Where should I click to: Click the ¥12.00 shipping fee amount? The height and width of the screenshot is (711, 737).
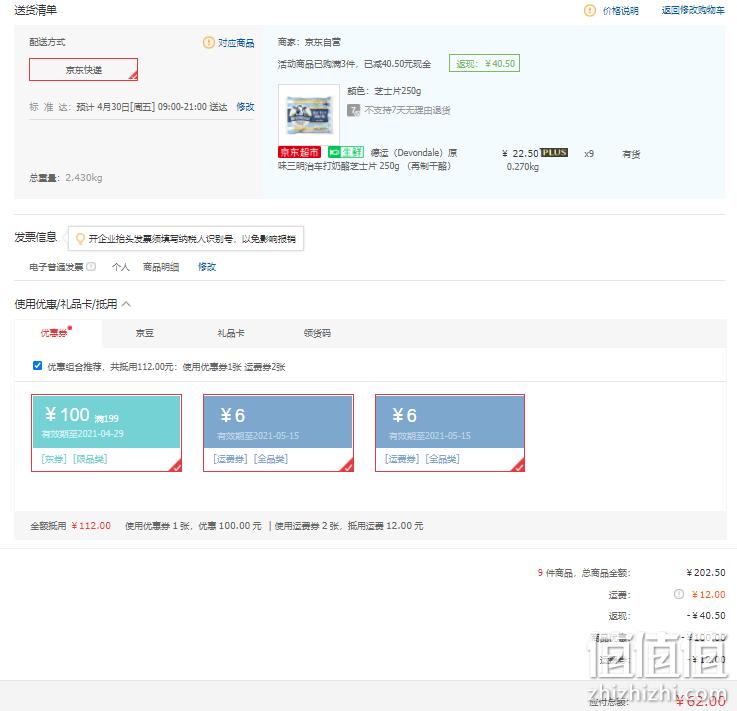[708, 594]
